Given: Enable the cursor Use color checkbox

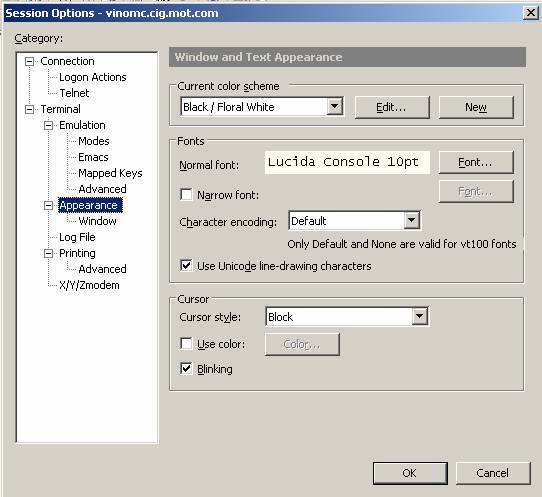Looking at the screenshot, I should pyautogui.click(x=186, y=344).
